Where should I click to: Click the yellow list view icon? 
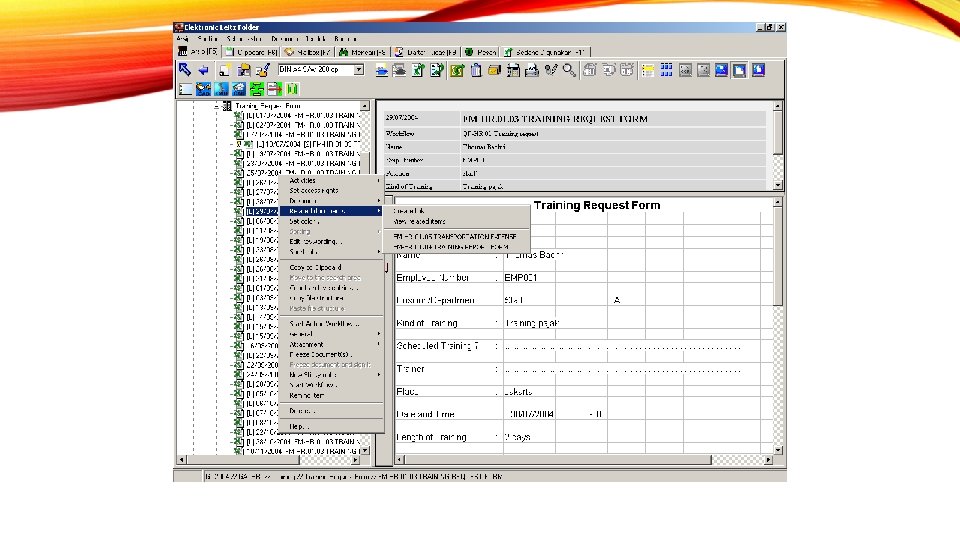pyautogui.click(x=648, y=70)
